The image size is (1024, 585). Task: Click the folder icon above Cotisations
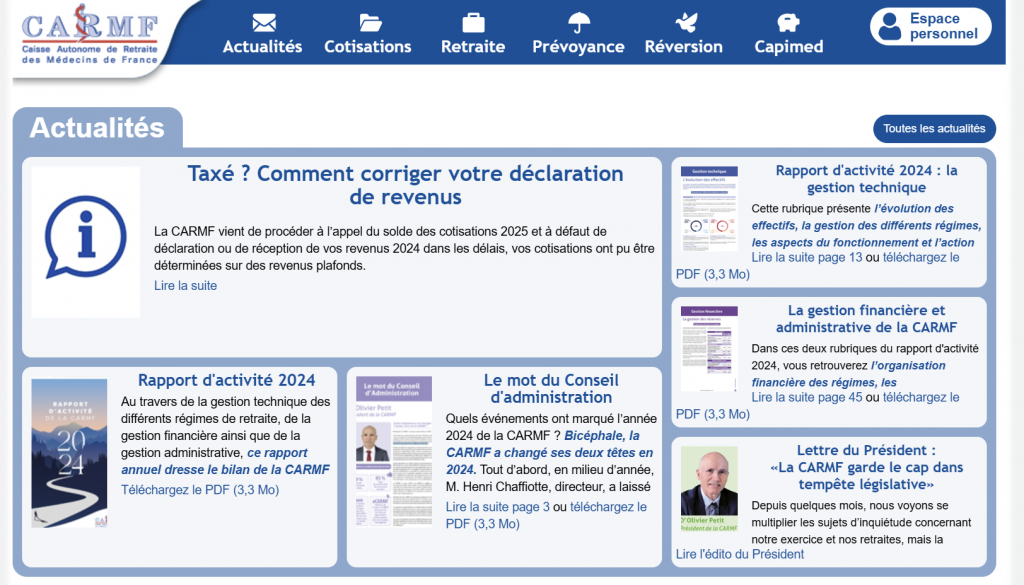(370, 23)
